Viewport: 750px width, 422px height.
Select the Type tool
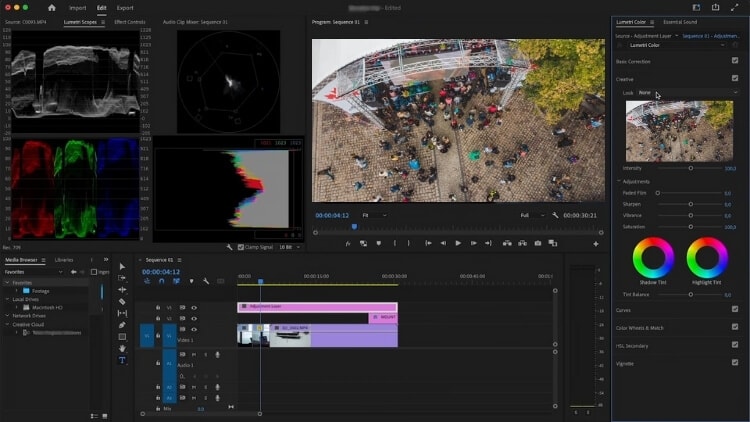[x=122, y=360]
